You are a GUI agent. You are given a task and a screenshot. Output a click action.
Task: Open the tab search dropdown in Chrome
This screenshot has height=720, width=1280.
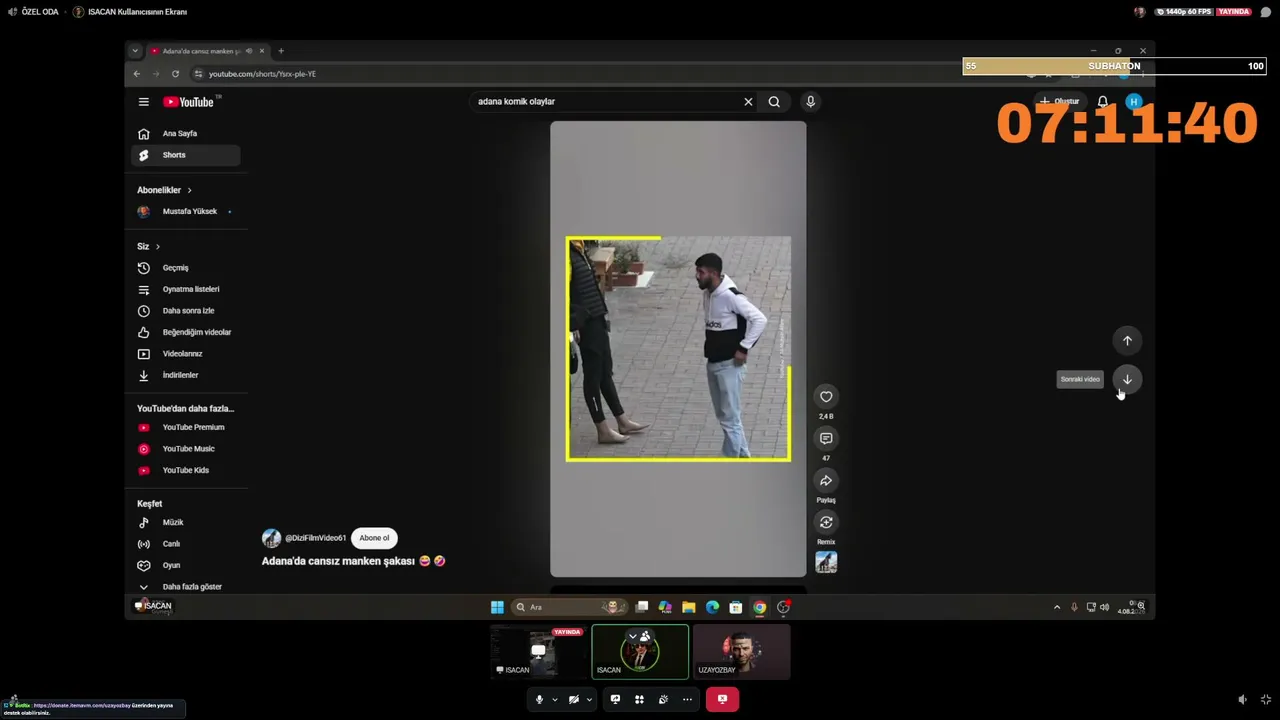[x=135, y=51]
